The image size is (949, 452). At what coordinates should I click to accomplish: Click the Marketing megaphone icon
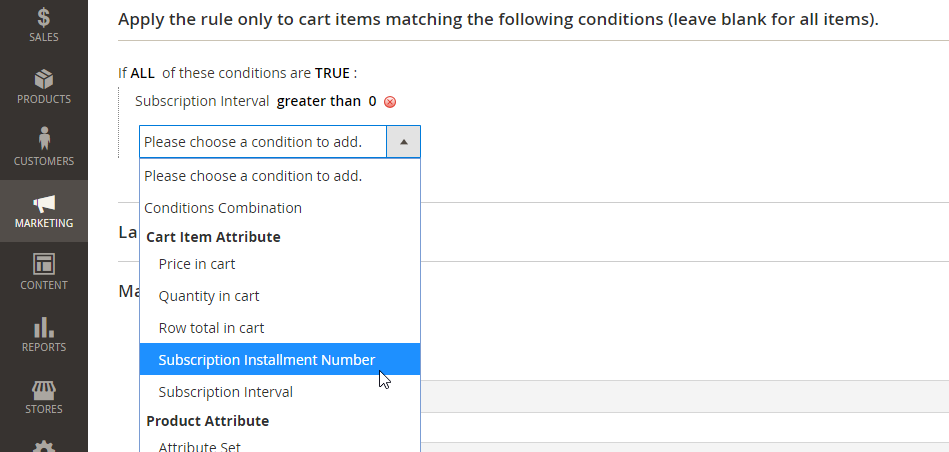tap(43, 203)
